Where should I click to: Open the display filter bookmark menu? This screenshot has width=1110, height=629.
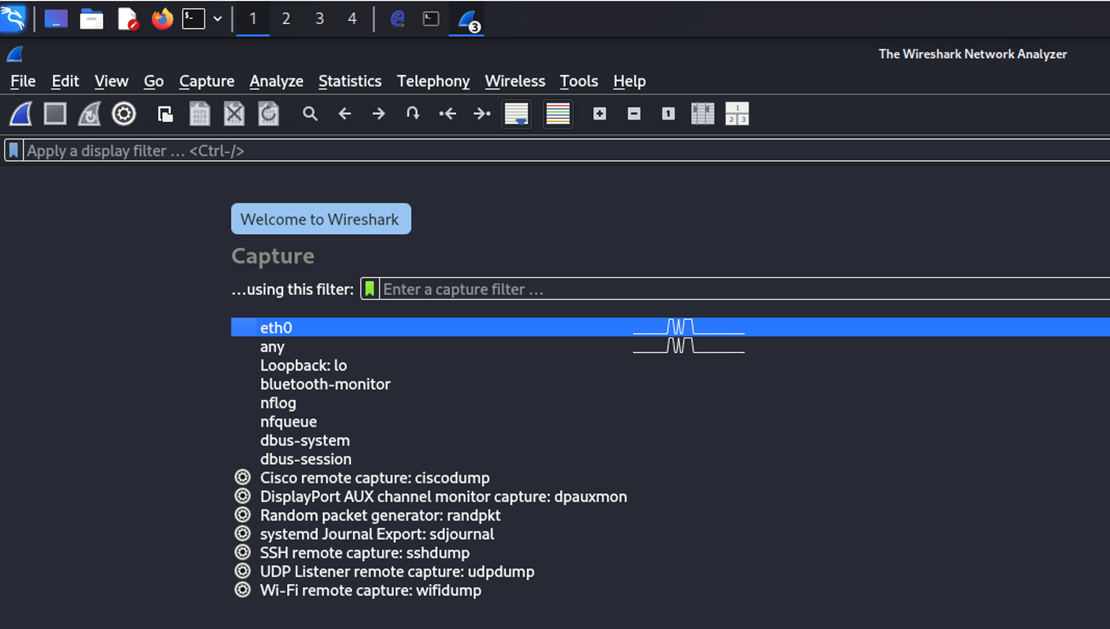tap(13, 151)
